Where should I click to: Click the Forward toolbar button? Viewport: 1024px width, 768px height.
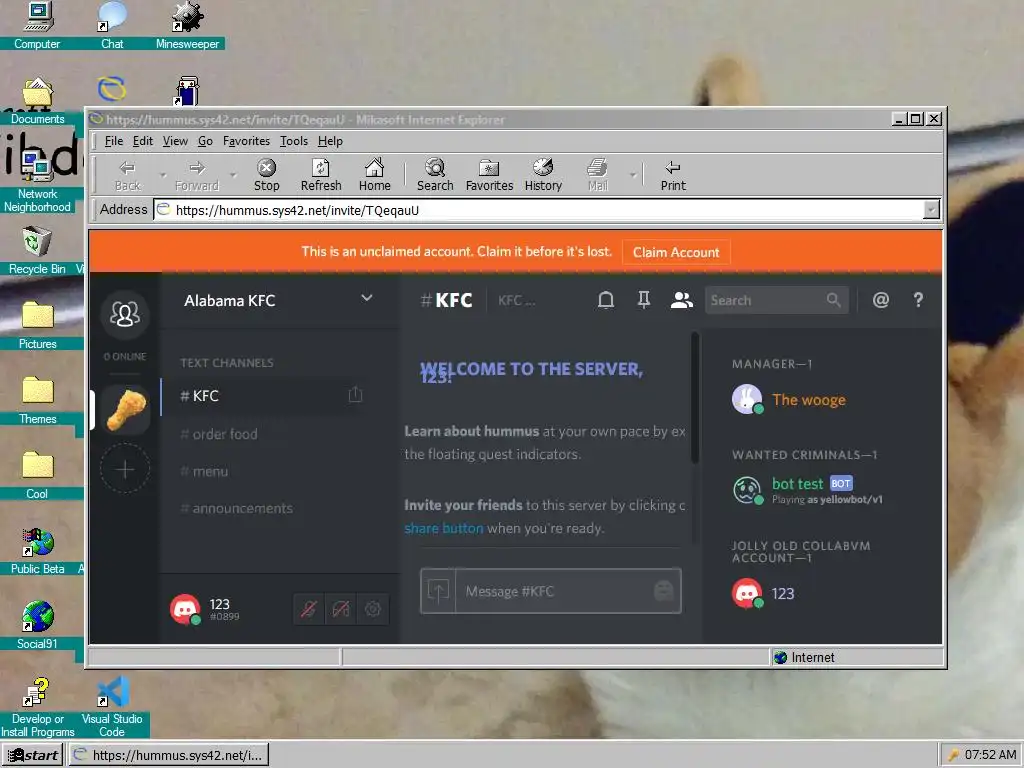197,175
